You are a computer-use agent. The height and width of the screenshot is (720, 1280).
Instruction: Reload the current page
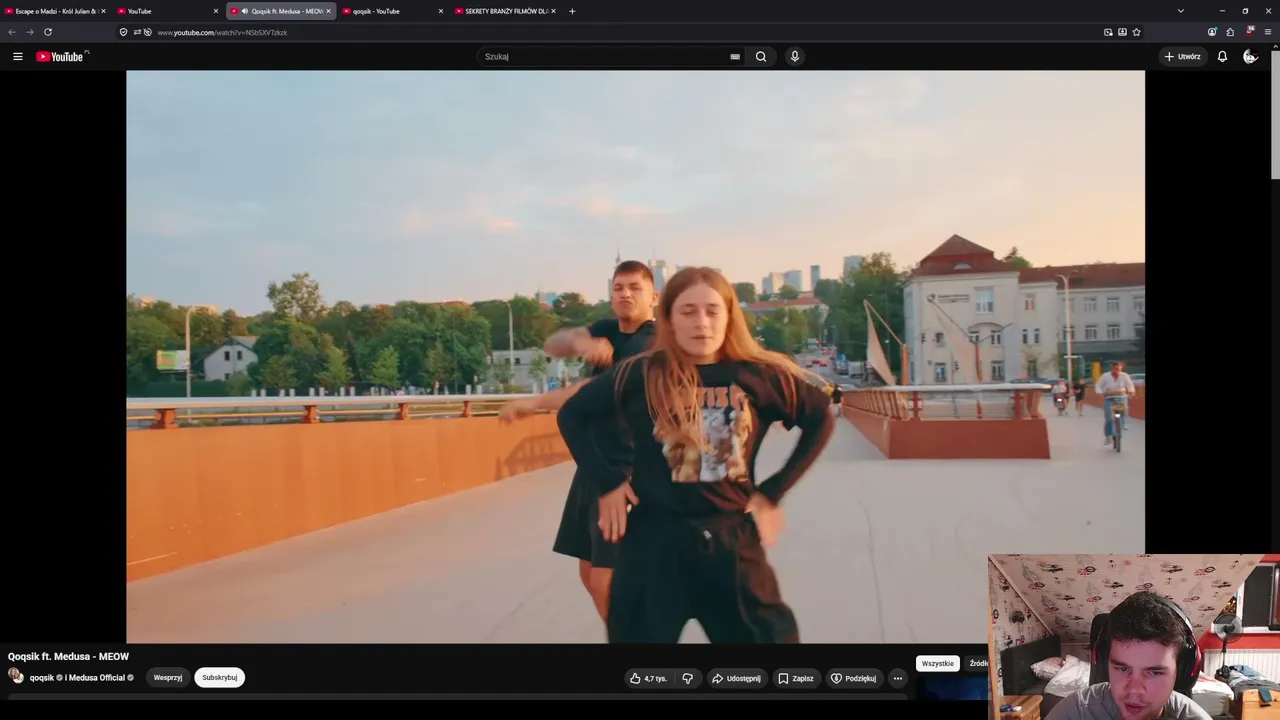pyautogui.click(x=47, y=32)
